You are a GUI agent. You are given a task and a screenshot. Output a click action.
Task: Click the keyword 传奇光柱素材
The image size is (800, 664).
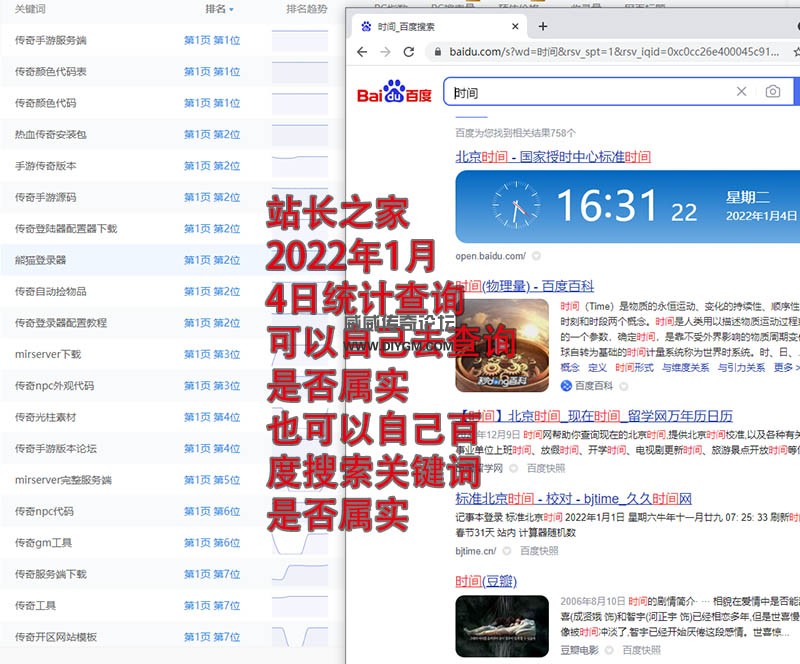pyautogui.click(x=45, y=417)
